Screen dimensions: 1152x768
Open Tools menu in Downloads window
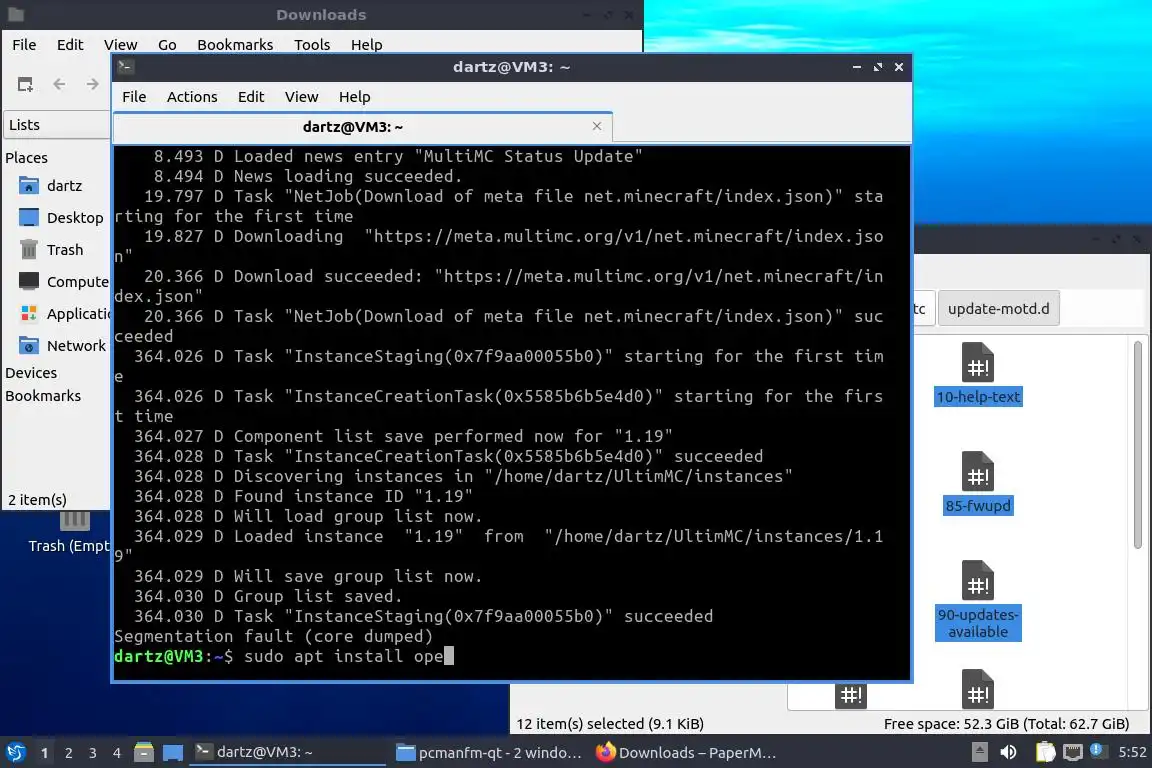click(x=312, y=45)
